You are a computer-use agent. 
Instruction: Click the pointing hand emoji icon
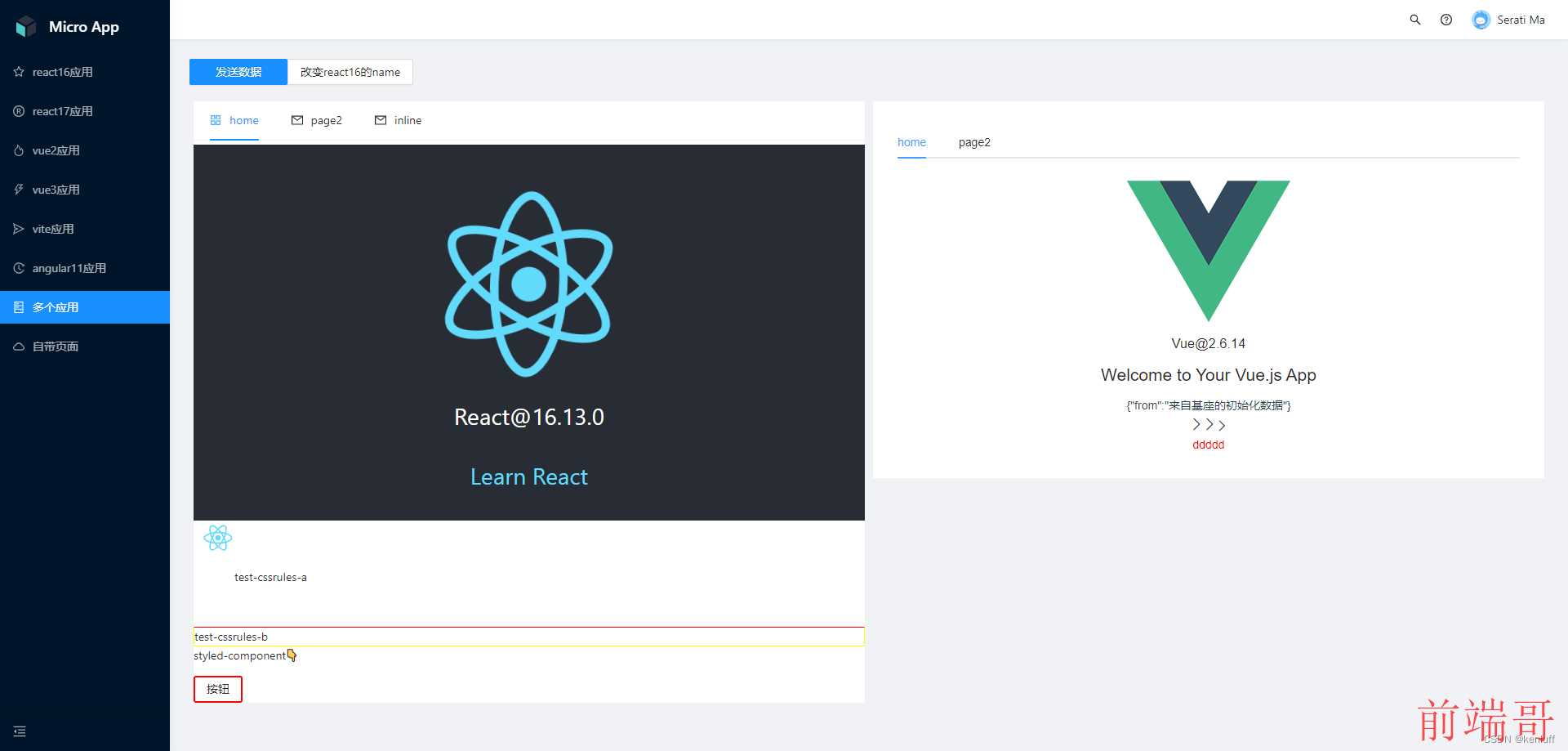[x=292, y=655]
